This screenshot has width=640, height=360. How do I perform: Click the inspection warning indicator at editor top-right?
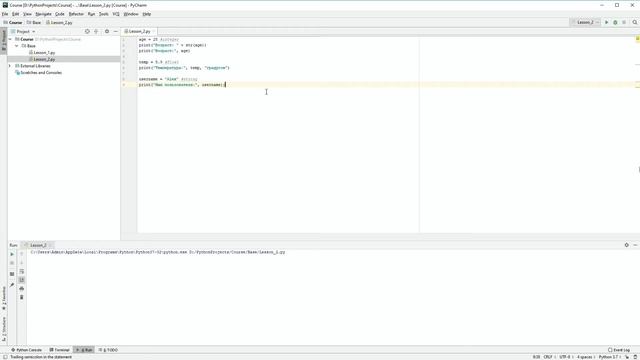pyautogui.click(x=637, y=39)
